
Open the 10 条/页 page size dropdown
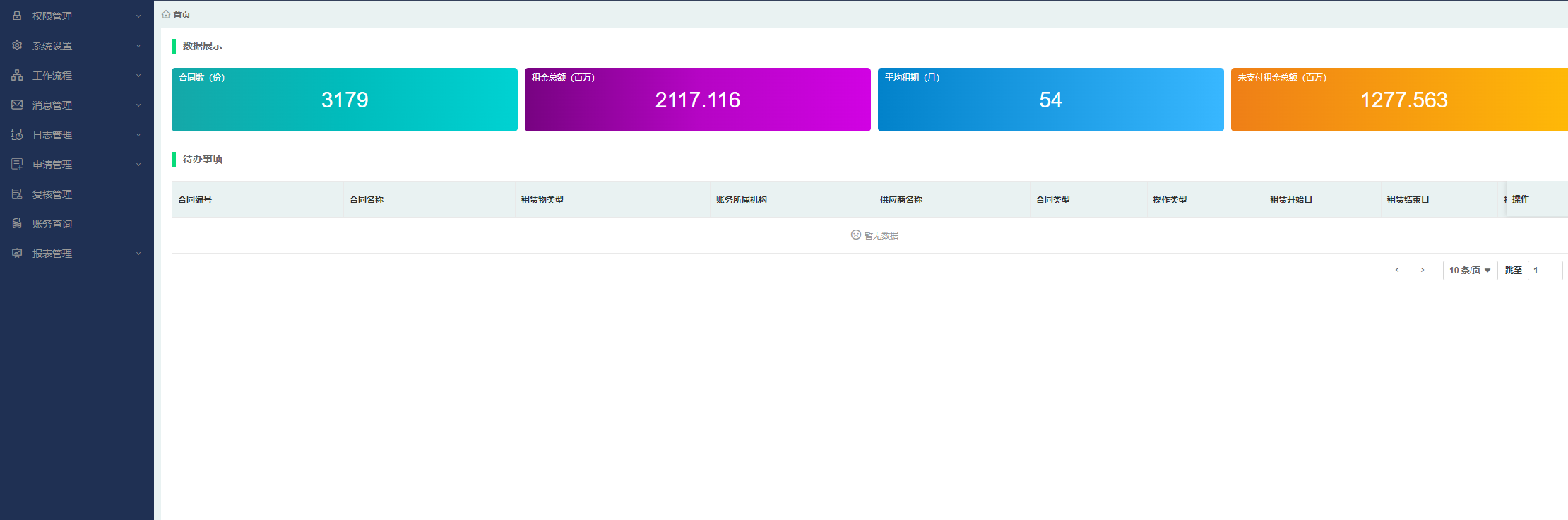tap(1470, 271)
